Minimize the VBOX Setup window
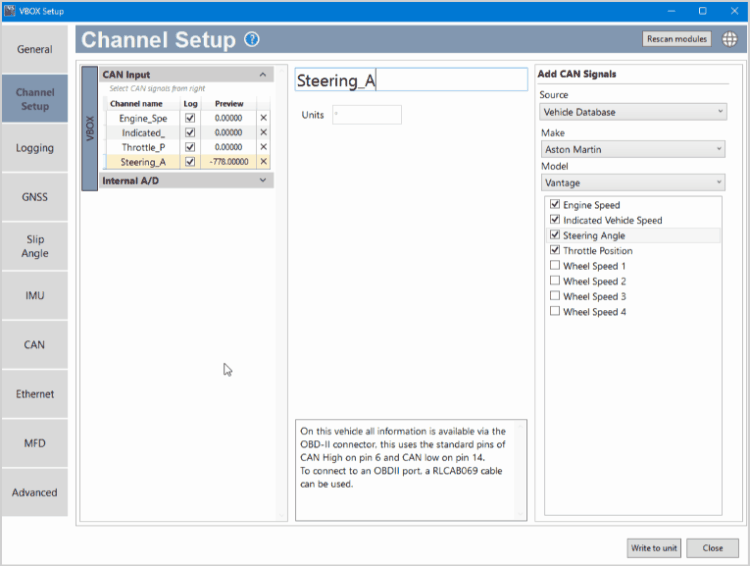Screen dimensions: 750x566 672,11
